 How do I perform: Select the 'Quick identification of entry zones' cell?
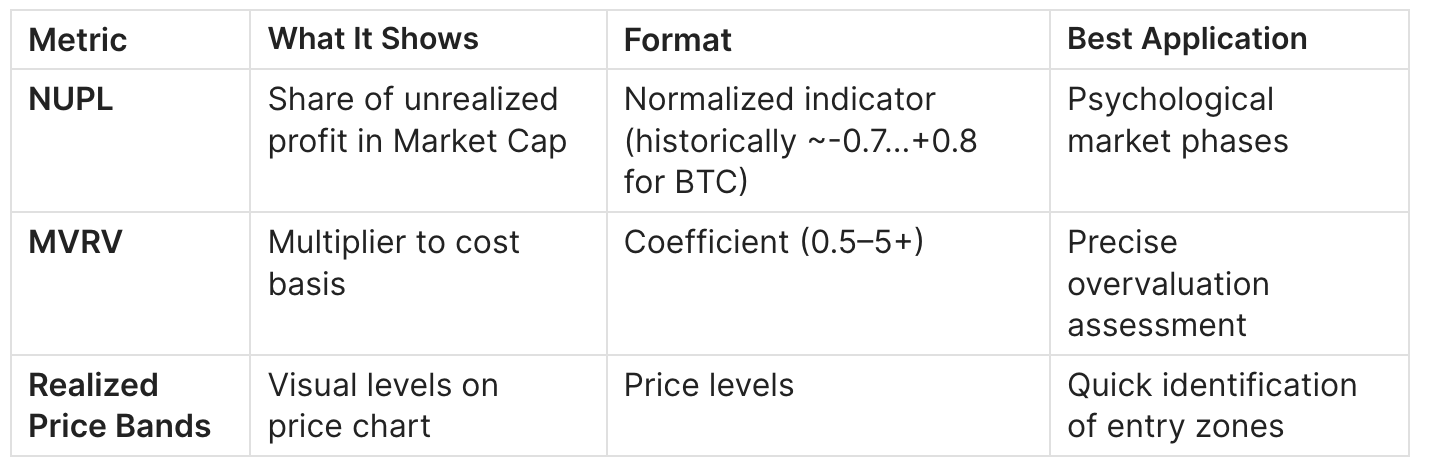[1211, 405]
